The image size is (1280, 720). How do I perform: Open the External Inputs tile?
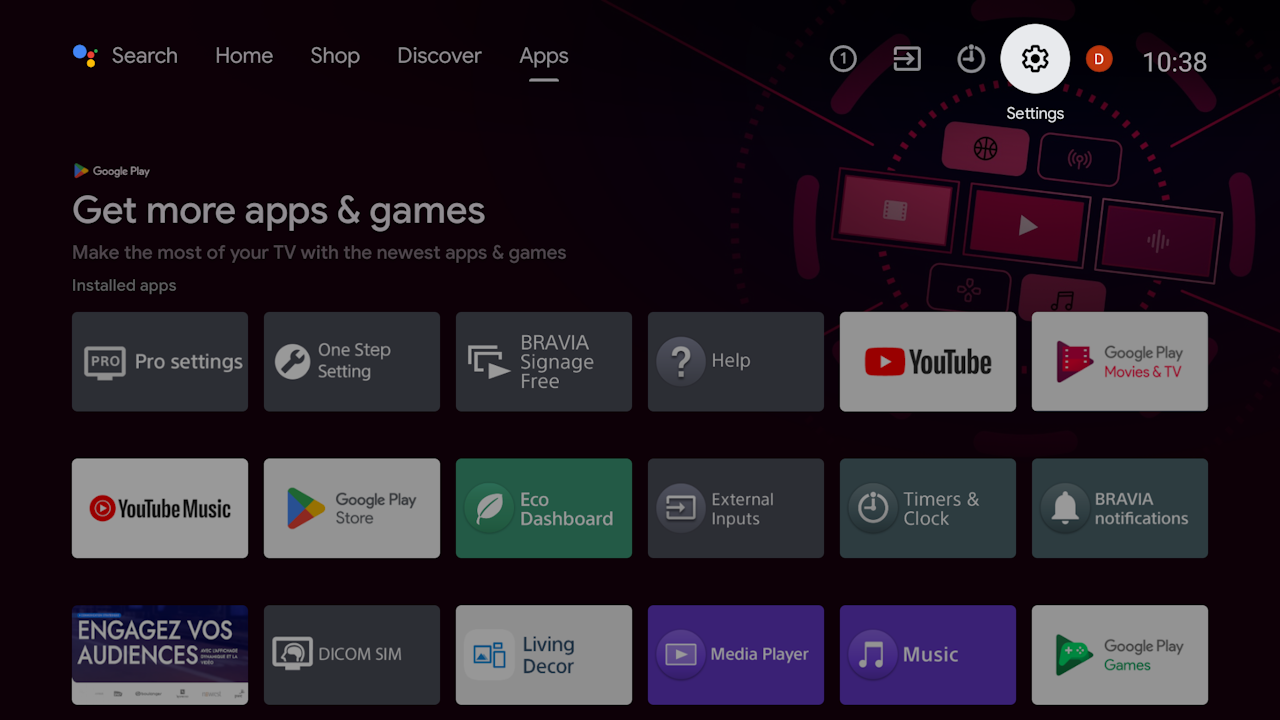(736, 508)
